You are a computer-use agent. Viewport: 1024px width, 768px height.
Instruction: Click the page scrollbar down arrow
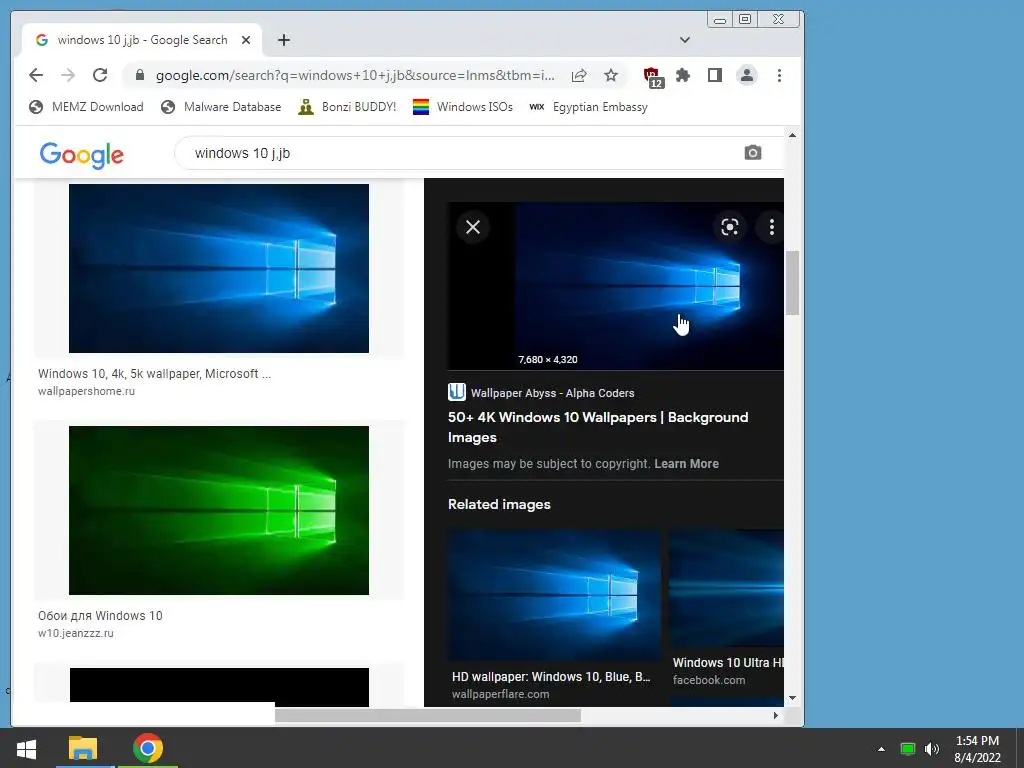(792, 697)
